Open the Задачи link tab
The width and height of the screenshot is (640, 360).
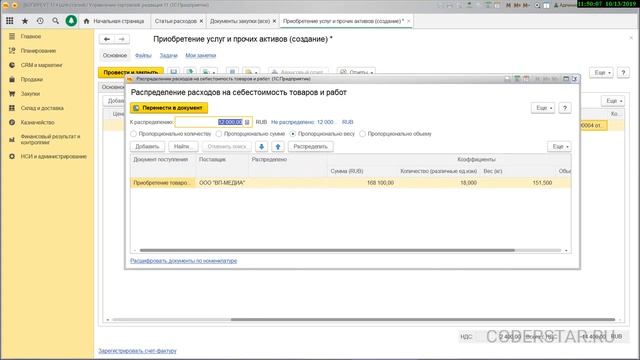point(169,56)
